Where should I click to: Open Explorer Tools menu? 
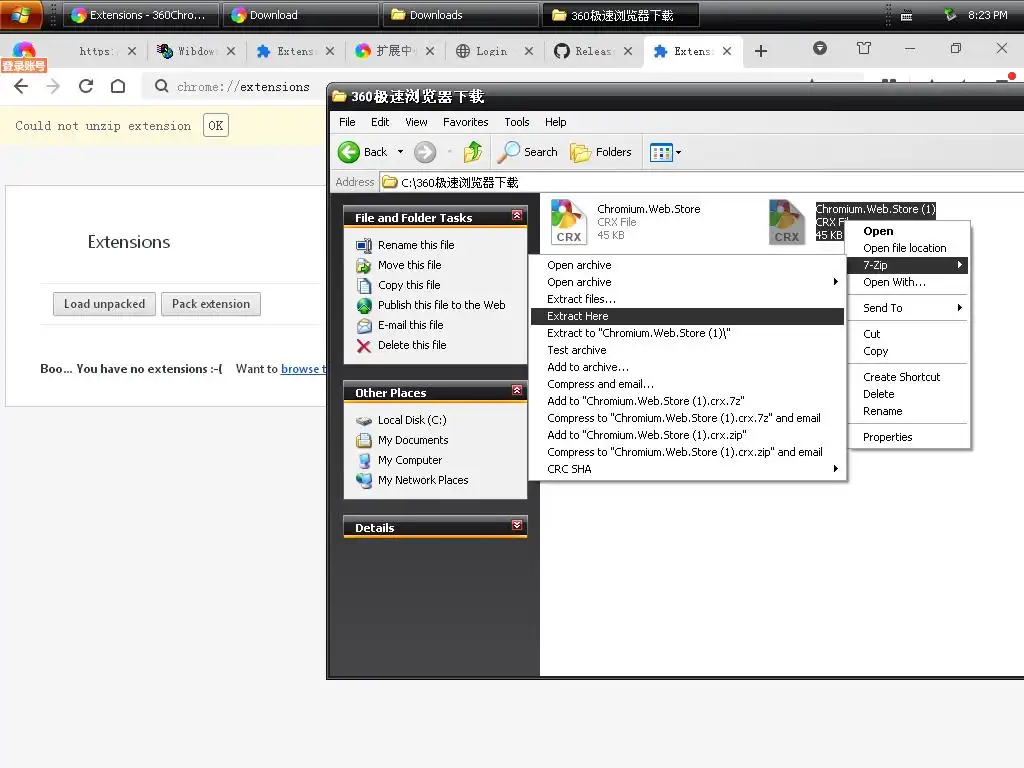517,122
